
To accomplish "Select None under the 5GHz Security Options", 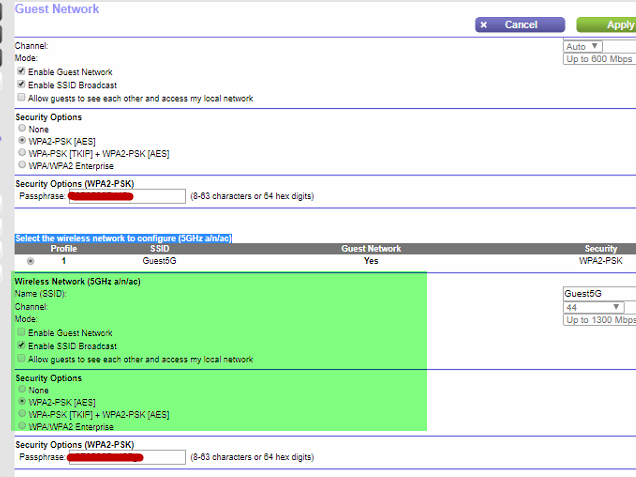I will [x=22, y=390].
